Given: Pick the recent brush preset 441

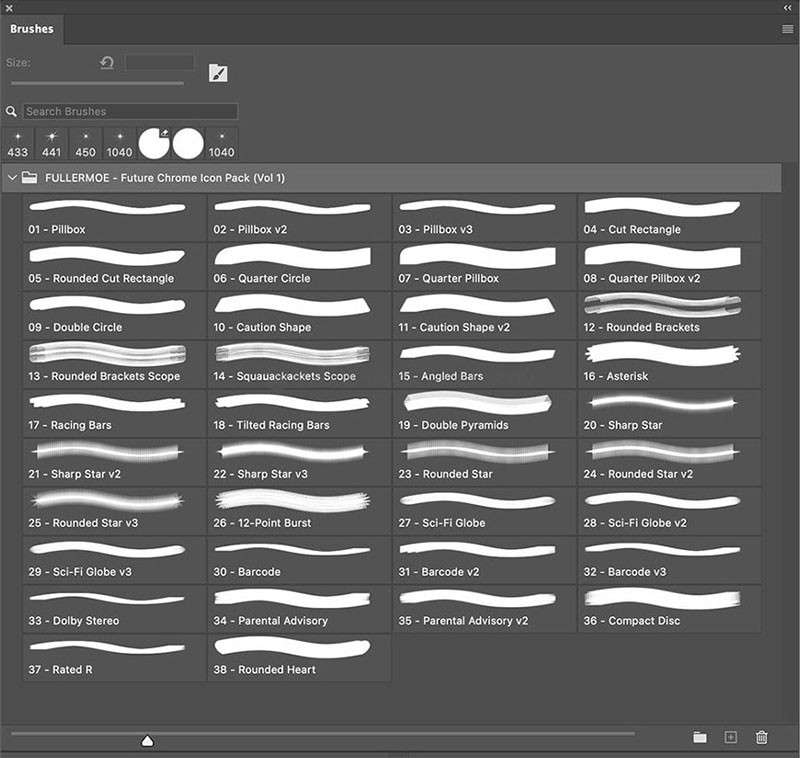Looking at the screenshot, I should coord(52,143).
